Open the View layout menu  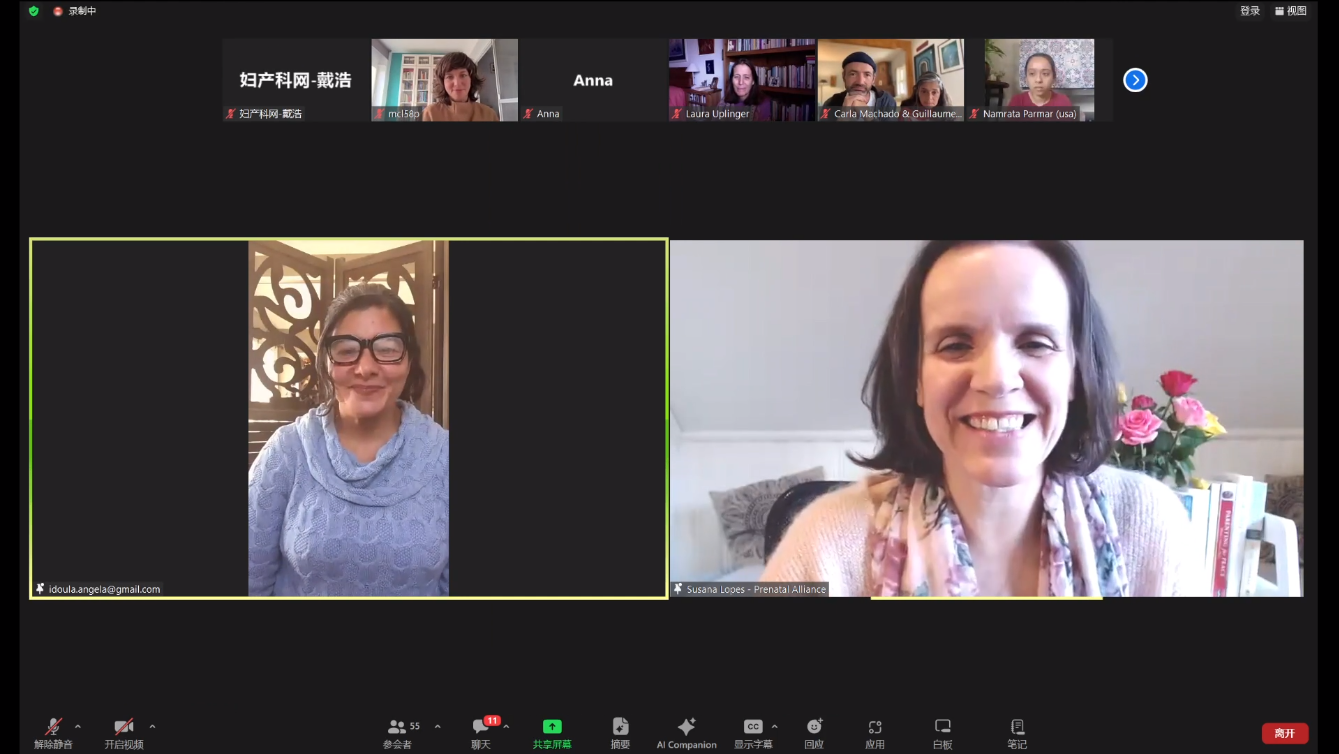tap(1291, 11)
